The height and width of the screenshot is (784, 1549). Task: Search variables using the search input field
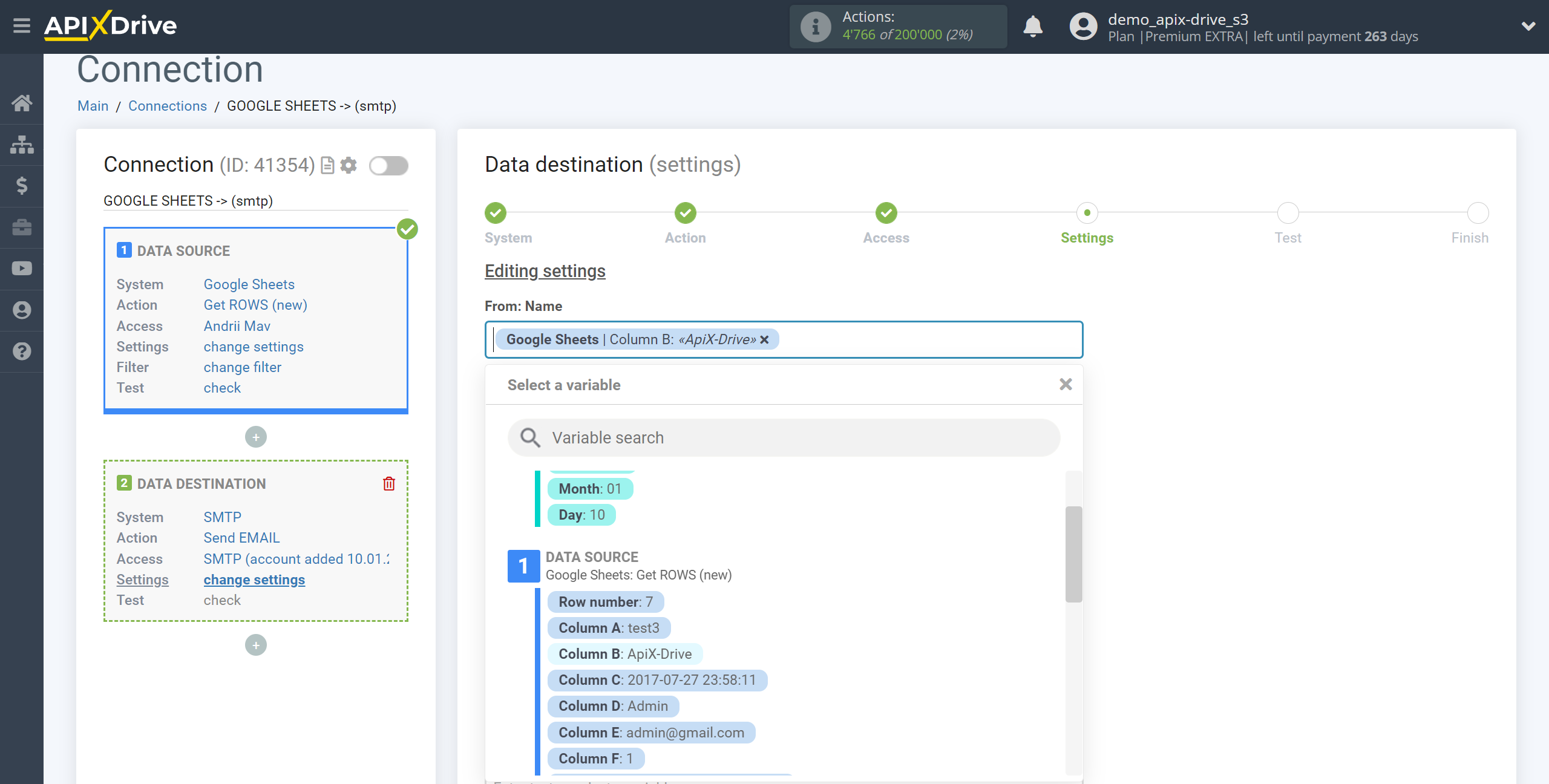click(784, 437)
